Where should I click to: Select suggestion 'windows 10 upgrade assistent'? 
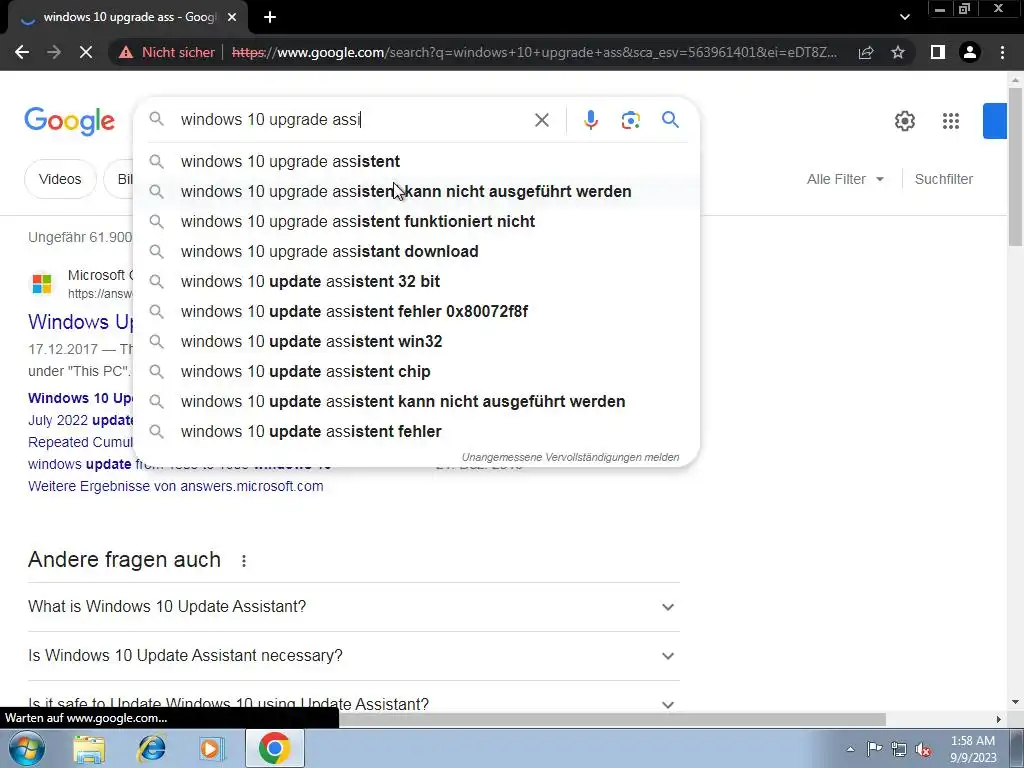pos(416,161)
